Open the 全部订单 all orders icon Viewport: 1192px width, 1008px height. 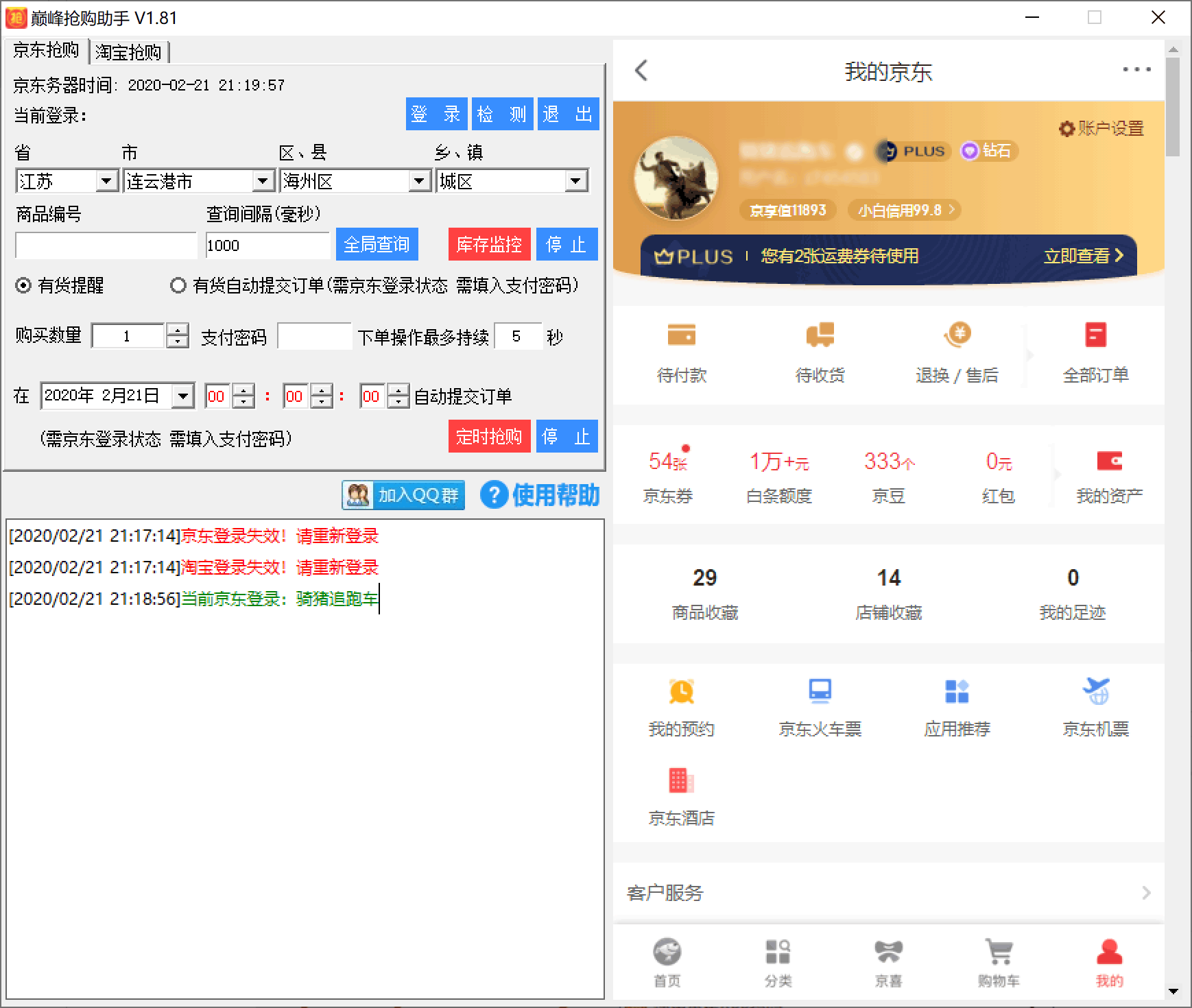point(1095,335)
